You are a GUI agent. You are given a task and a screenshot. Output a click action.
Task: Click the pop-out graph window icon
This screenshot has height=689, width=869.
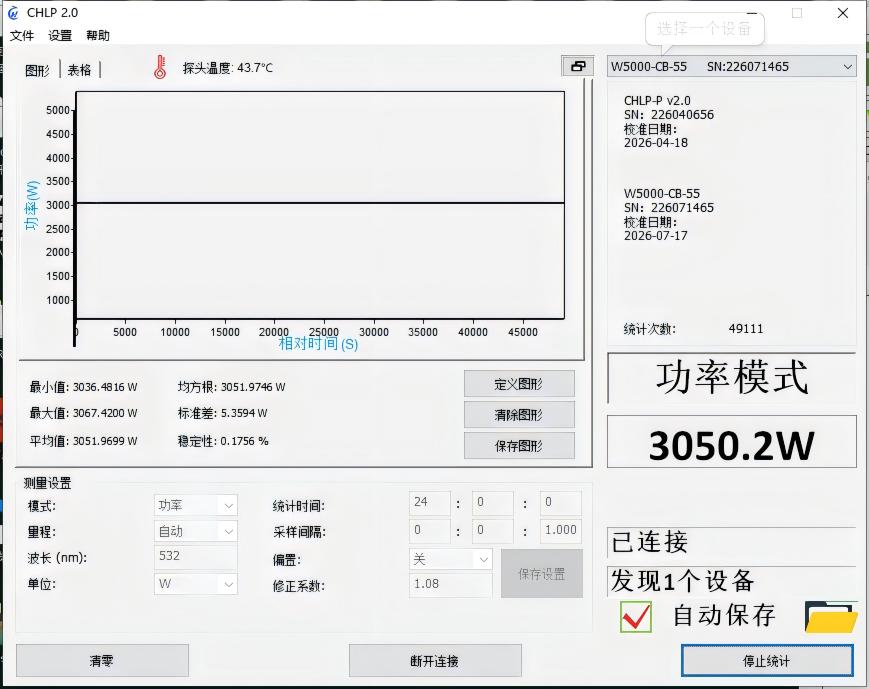click(577, 67)
